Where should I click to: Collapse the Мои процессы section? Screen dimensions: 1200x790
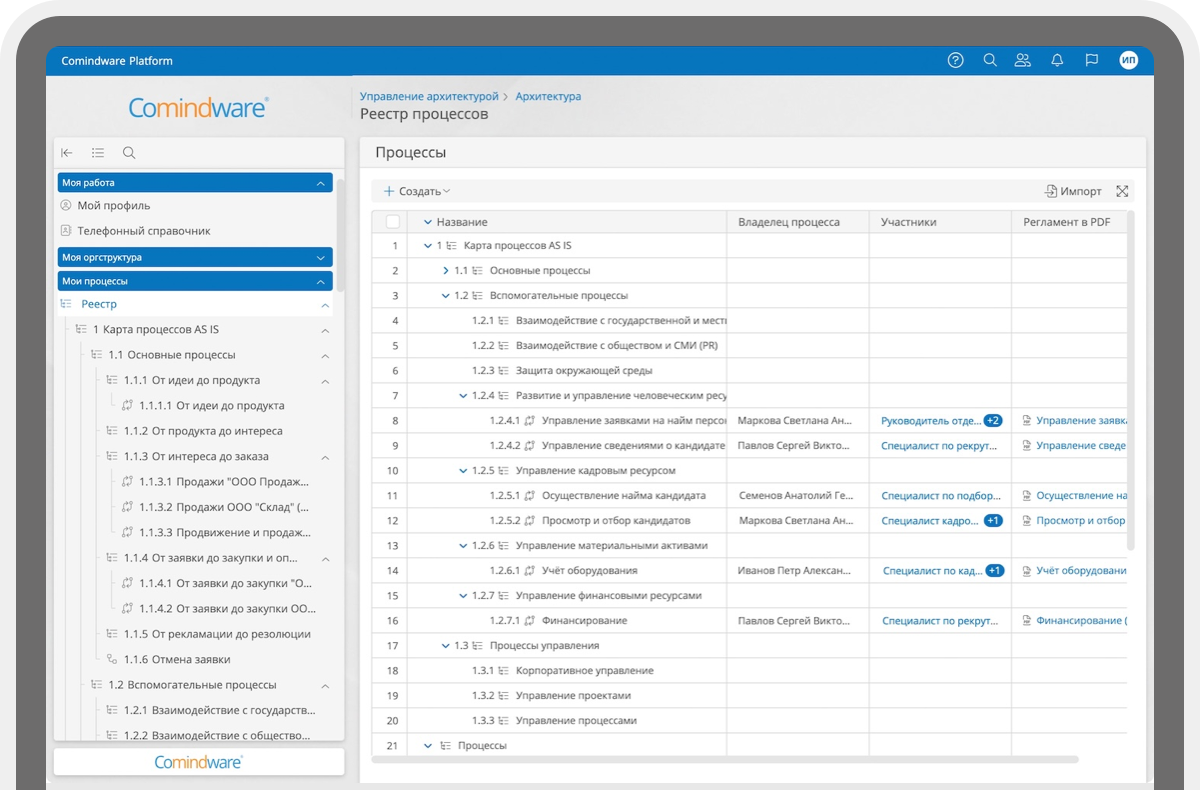point(321,281)
